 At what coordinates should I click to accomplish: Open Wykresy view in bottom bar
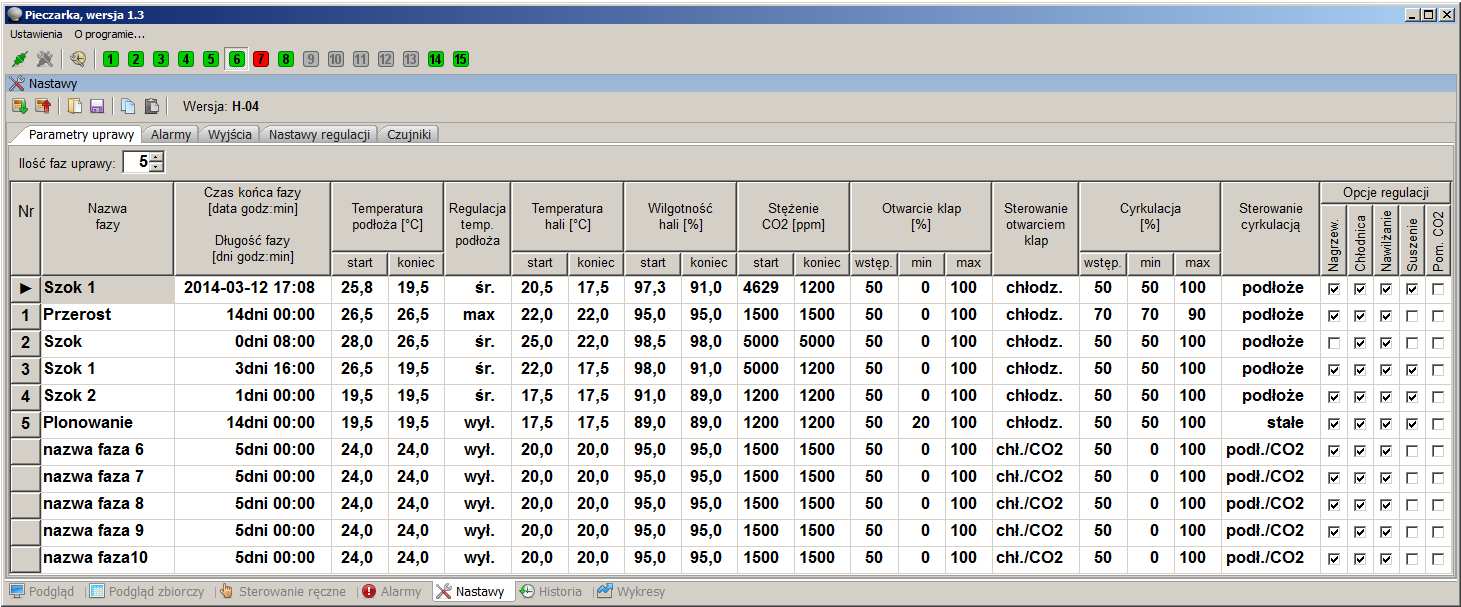631,591
